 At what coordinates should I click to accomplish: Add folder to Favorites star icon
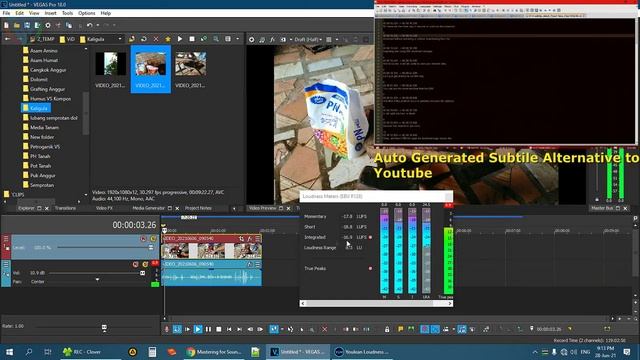point(168,39)
